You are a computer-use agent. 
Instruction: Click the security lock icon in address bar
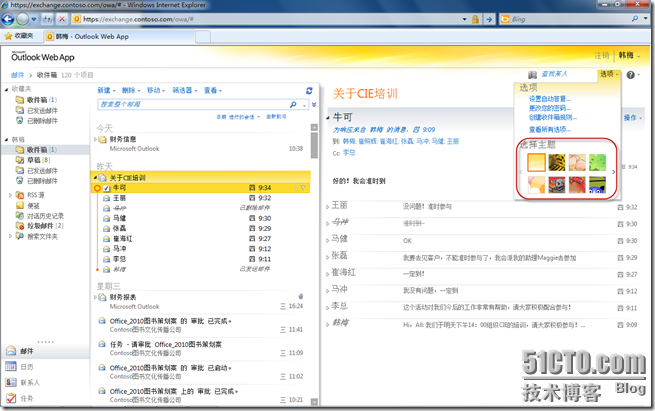point(475,19)
